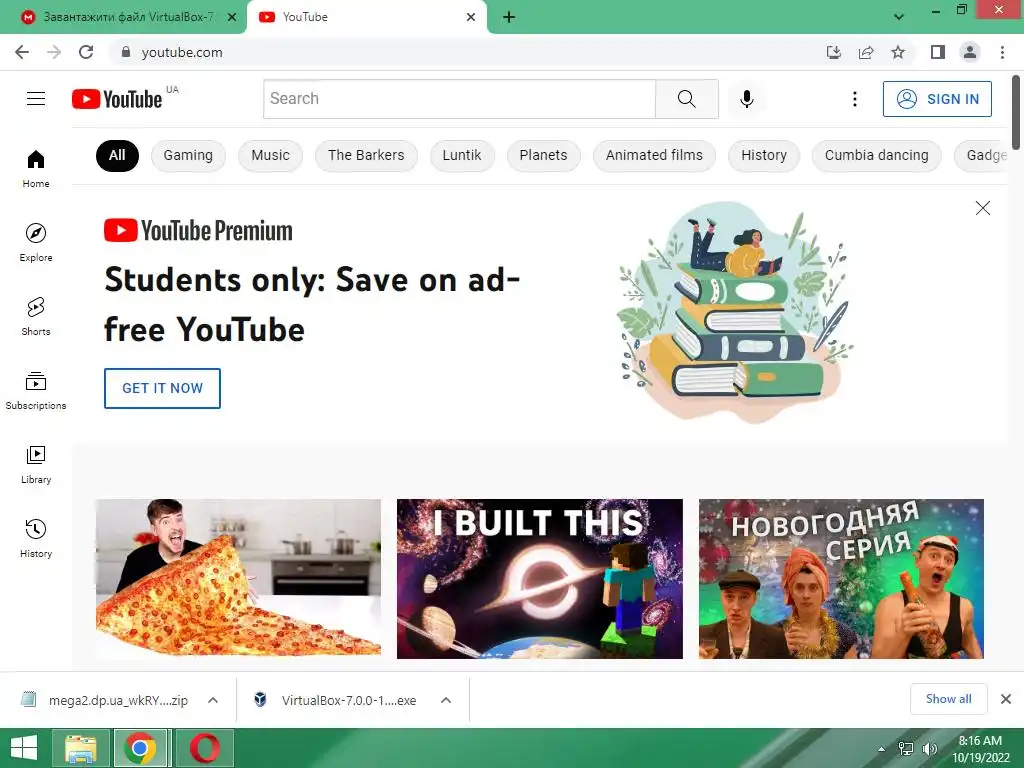This screenshot has width=1024, height=768.
Task: Open the tab search chevron
Action: pos(899,17)
